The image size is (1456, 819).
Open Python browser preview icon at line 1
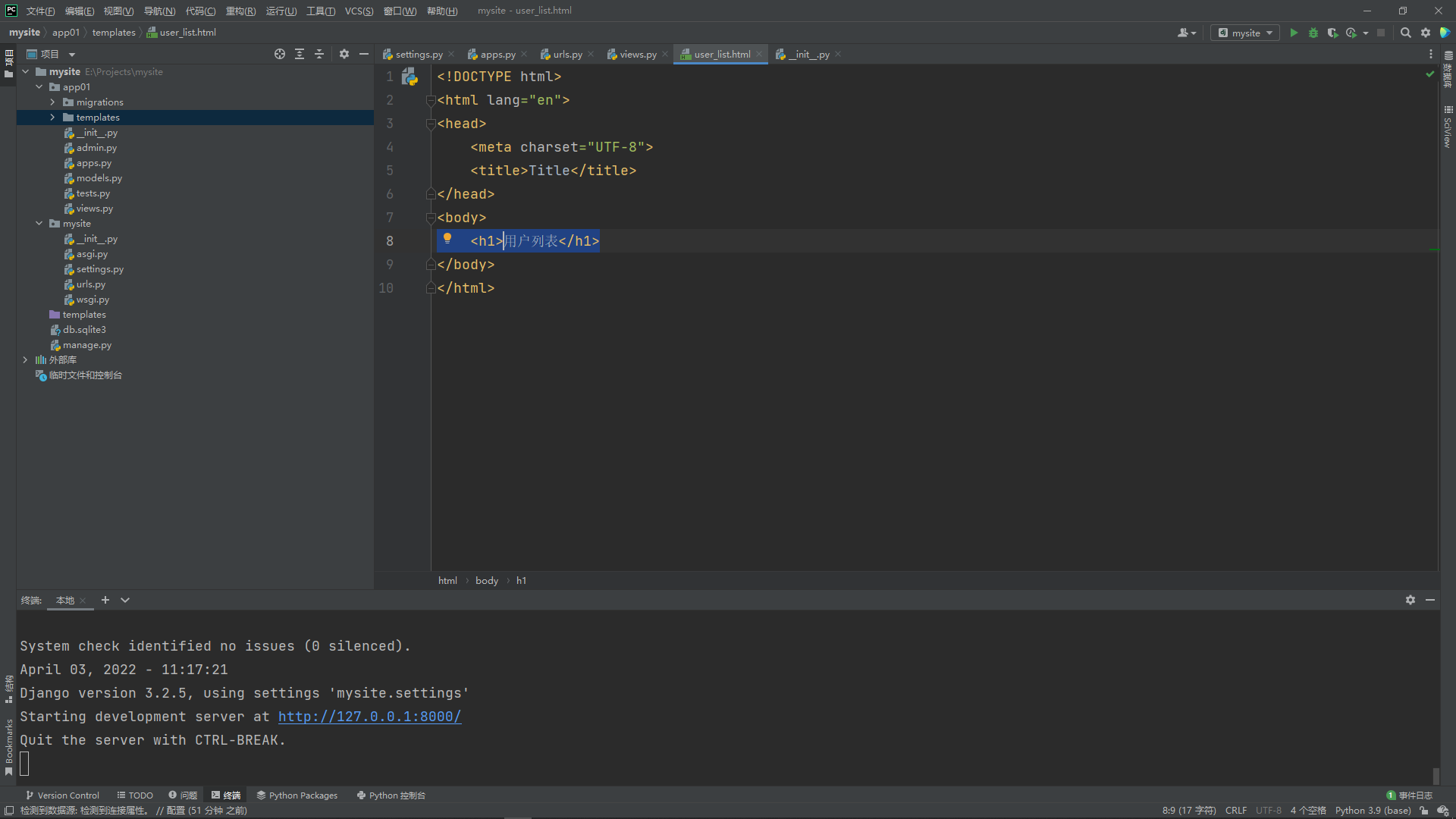point(409,77)
